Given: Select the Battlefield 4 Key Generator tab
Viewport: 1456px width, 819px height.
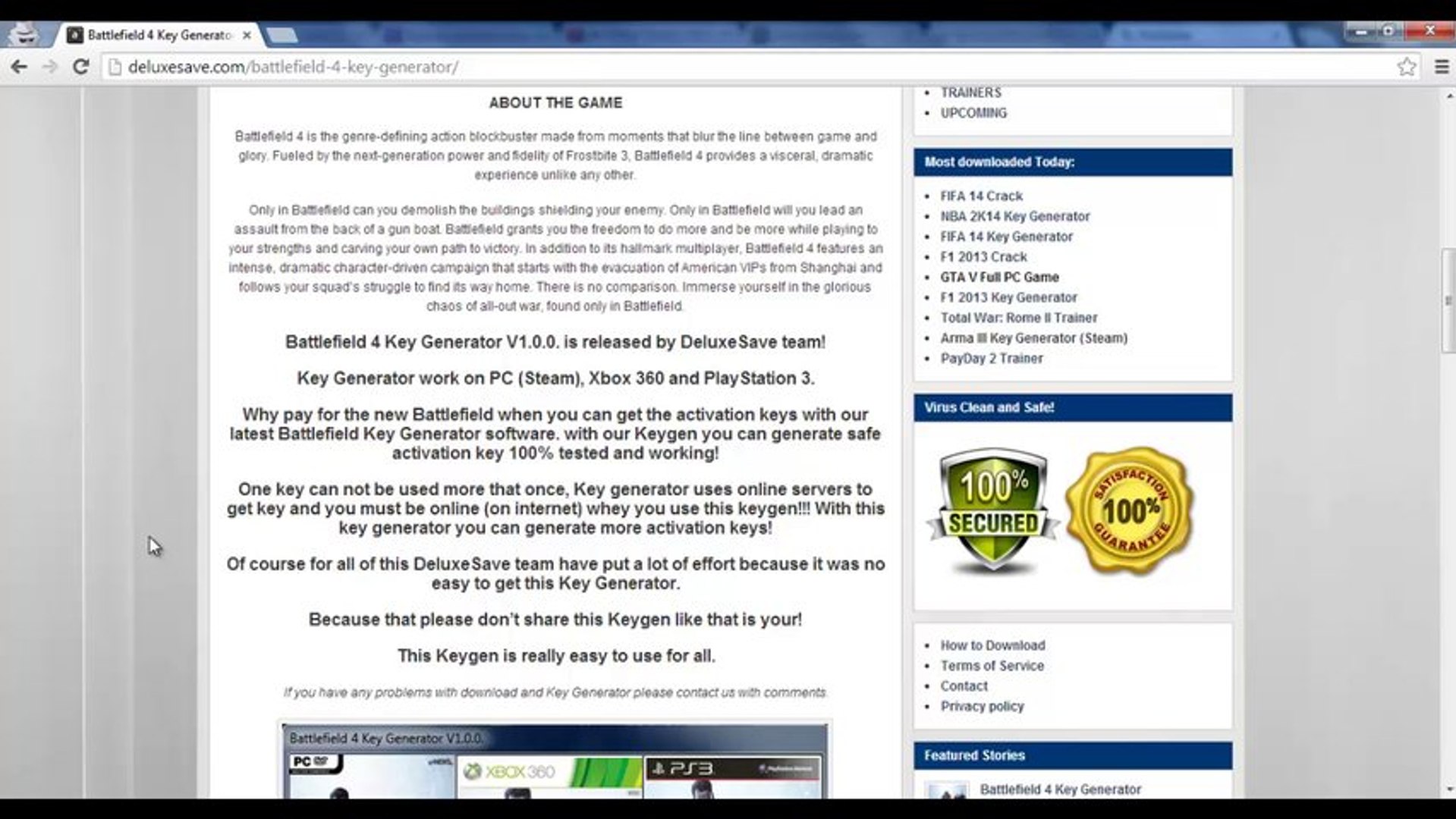Looking at the screenshot, I should click(x=159, y=35).
